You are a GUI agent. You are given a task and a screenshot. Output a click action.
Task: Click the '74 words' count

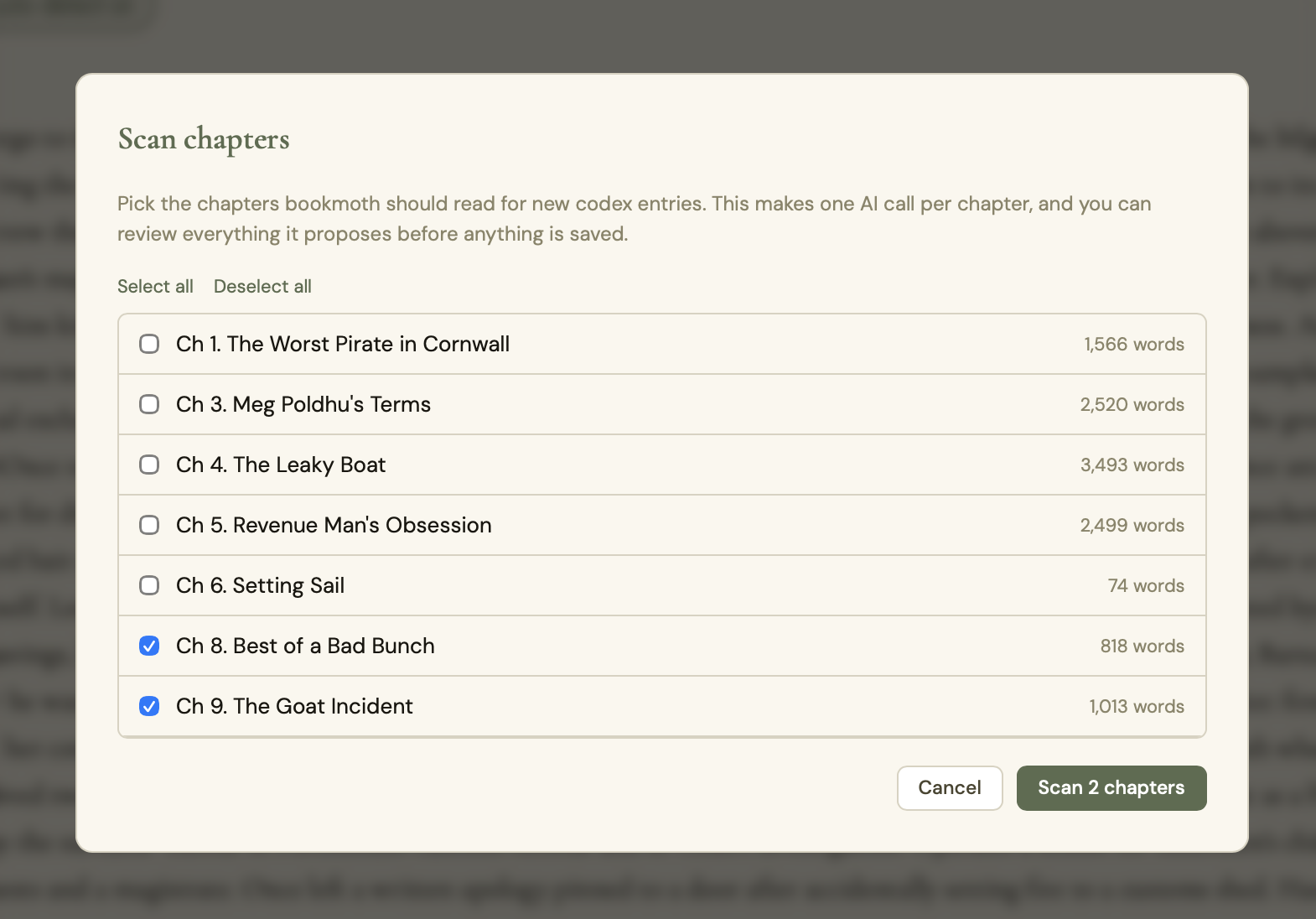point(1146,585)
